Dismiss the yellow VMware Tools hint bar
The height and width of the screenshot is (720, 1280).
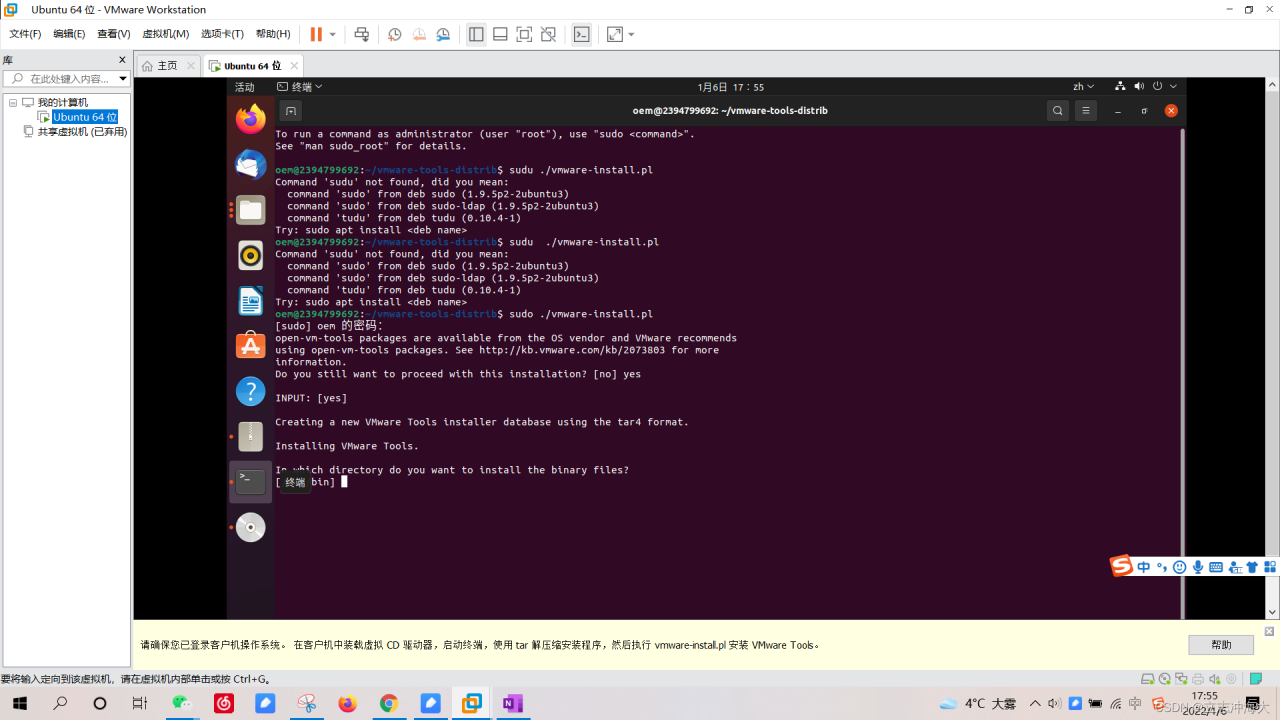pyautogui.click(x=1269, y=631)
